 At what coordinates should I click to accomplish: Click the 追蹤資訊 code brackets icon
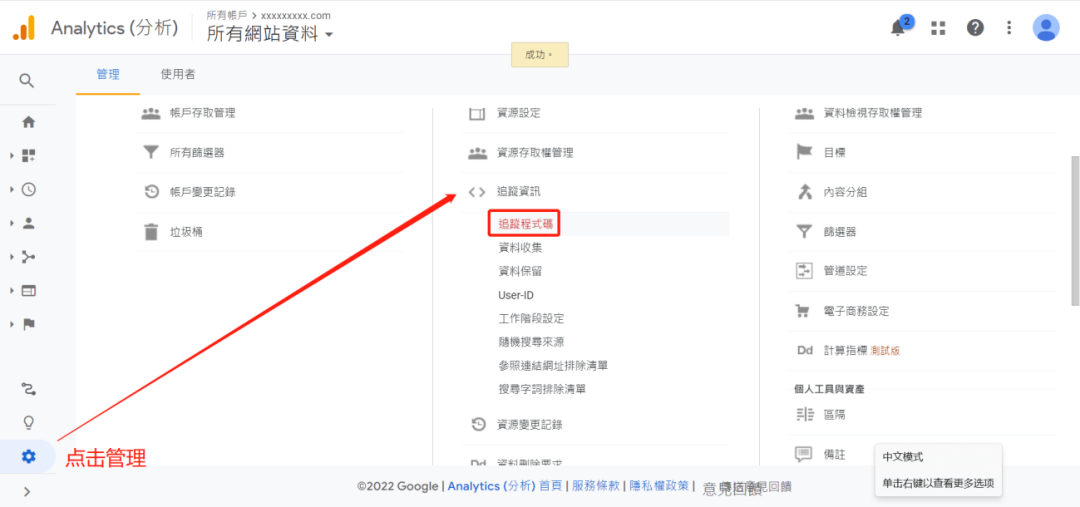477,192
